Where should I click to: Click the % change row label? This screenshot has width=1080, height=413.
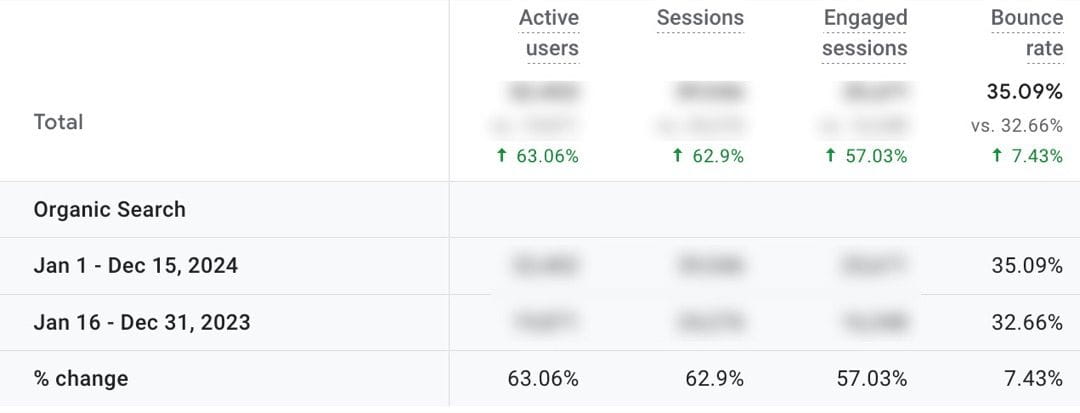[81, 379]
